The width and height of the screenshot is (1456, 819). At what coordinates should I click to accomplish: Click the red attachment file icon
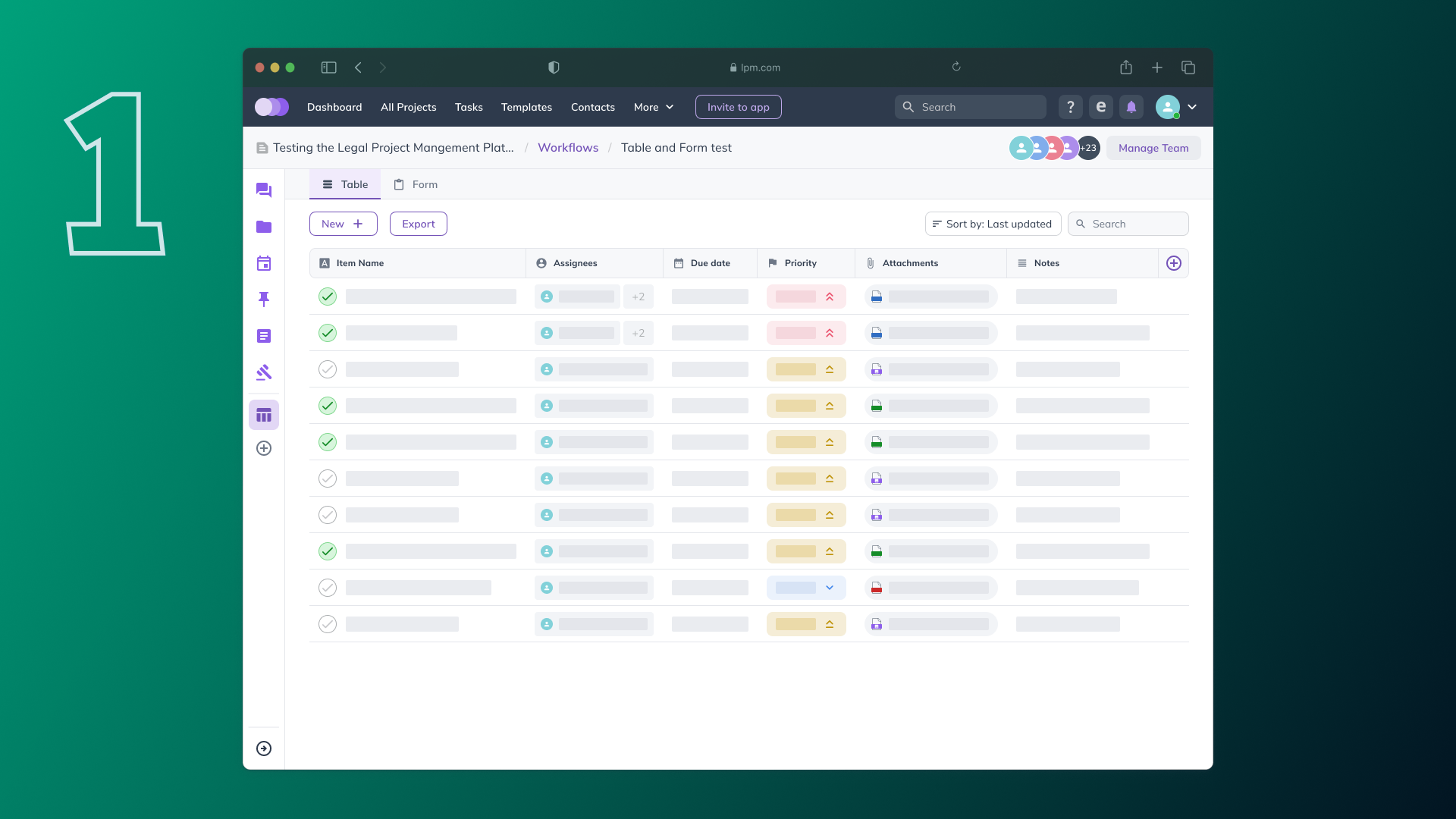[877, 588]
